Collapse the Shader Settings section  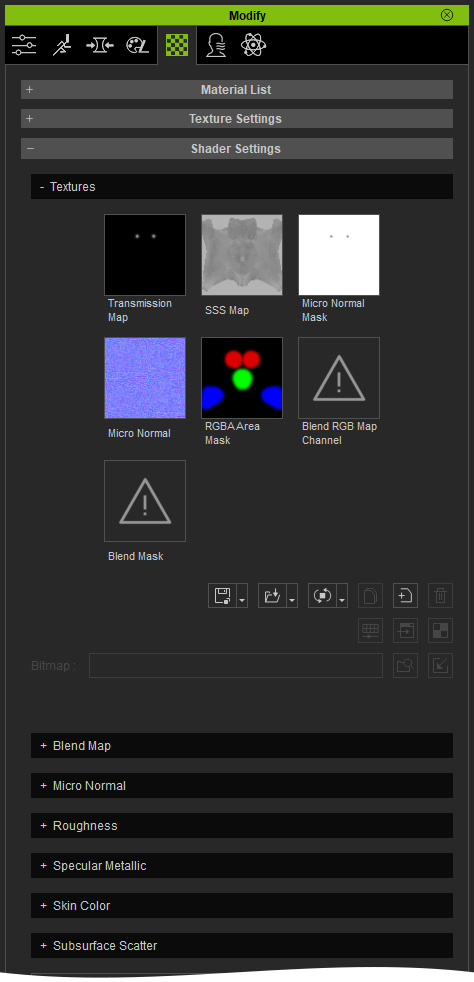[237, 148]
